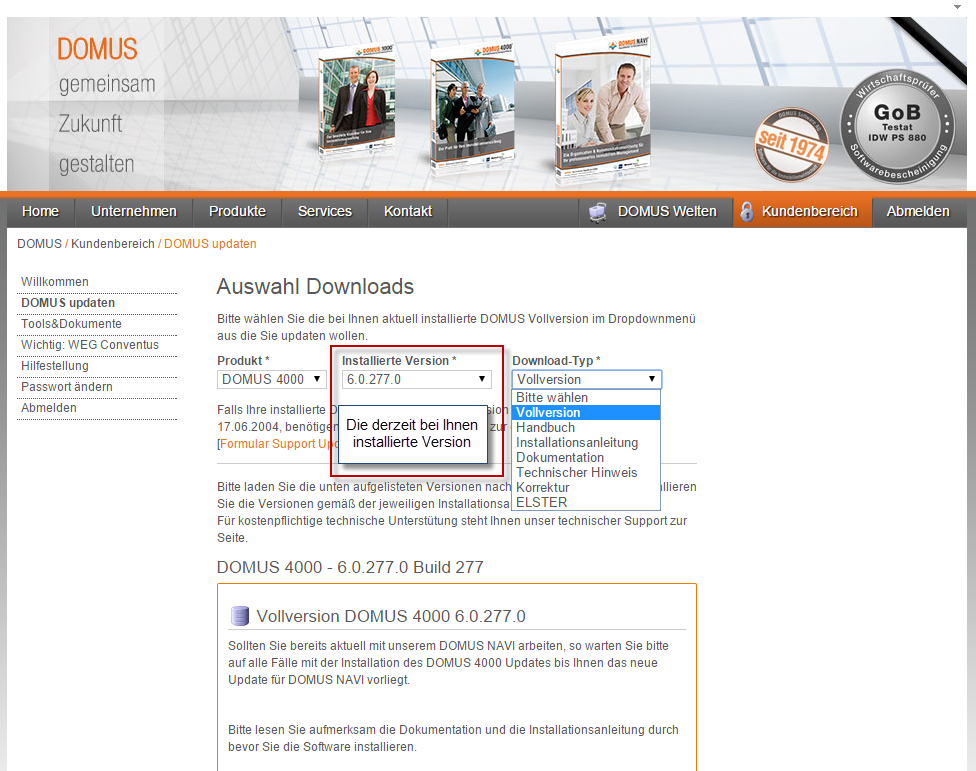Click the 'DOMUS updaten' breadcrumb
Viewport: 976px width, 771px height.
pos(210,244)
